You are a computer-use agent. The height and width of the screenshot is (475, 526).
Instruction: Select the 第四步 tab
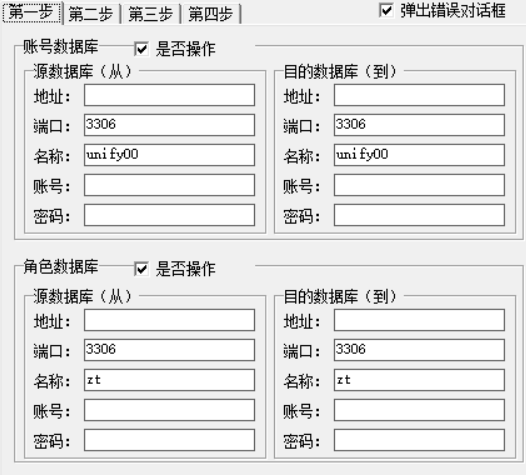(x=211, y=14)
